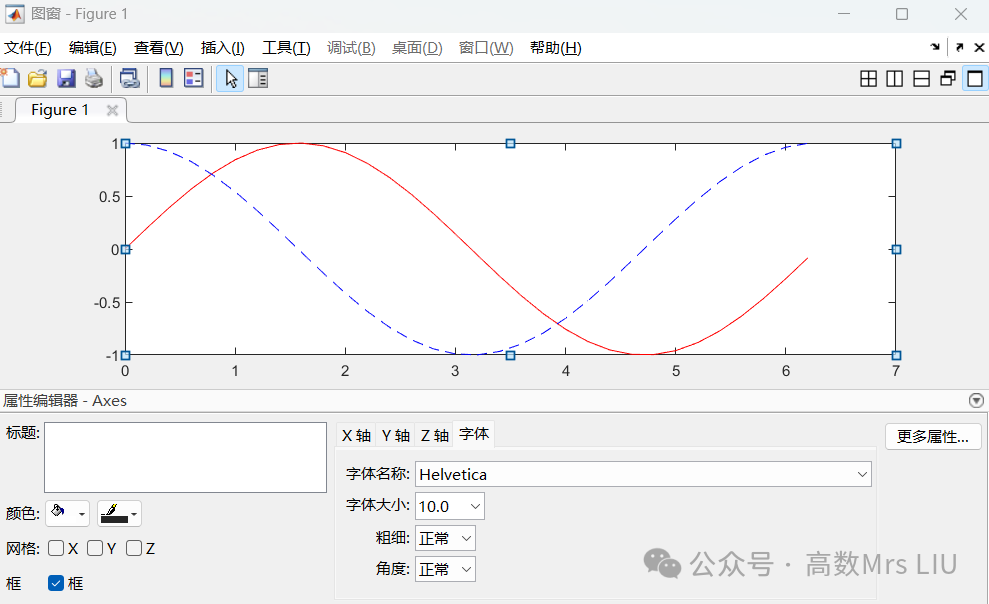Open the 帮助(H) menu
The width and height of the screenshot is (989, 604).
[x=555, y=48]
